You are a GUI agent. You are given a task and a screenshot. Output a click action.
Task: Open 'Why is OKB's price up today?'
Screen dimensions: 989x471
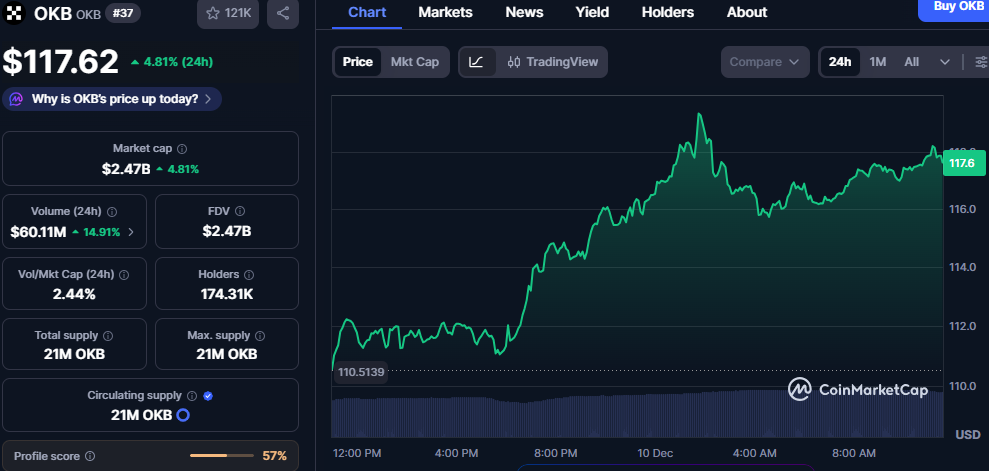(113, 99)
